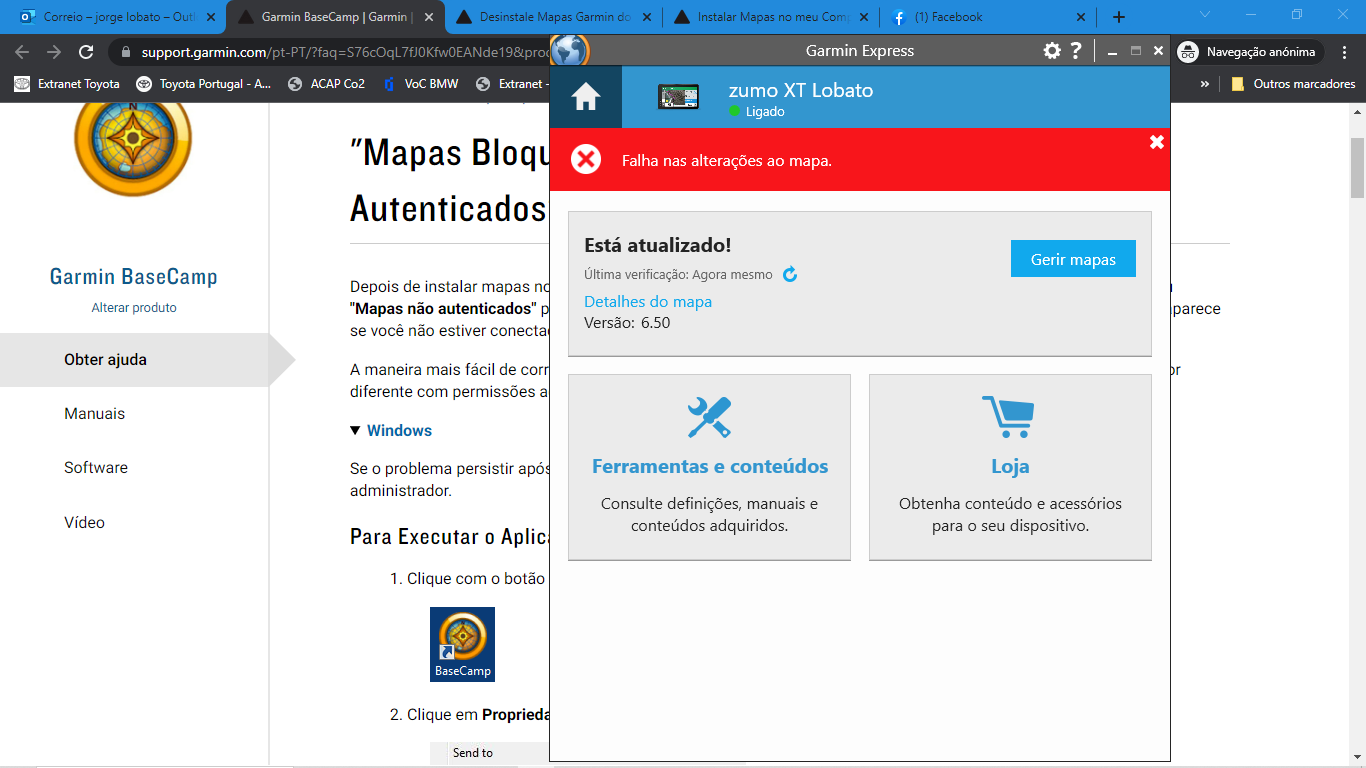View site security lock information
The height and width of the screenshot is (768, 1366).
tap(125, 52)
